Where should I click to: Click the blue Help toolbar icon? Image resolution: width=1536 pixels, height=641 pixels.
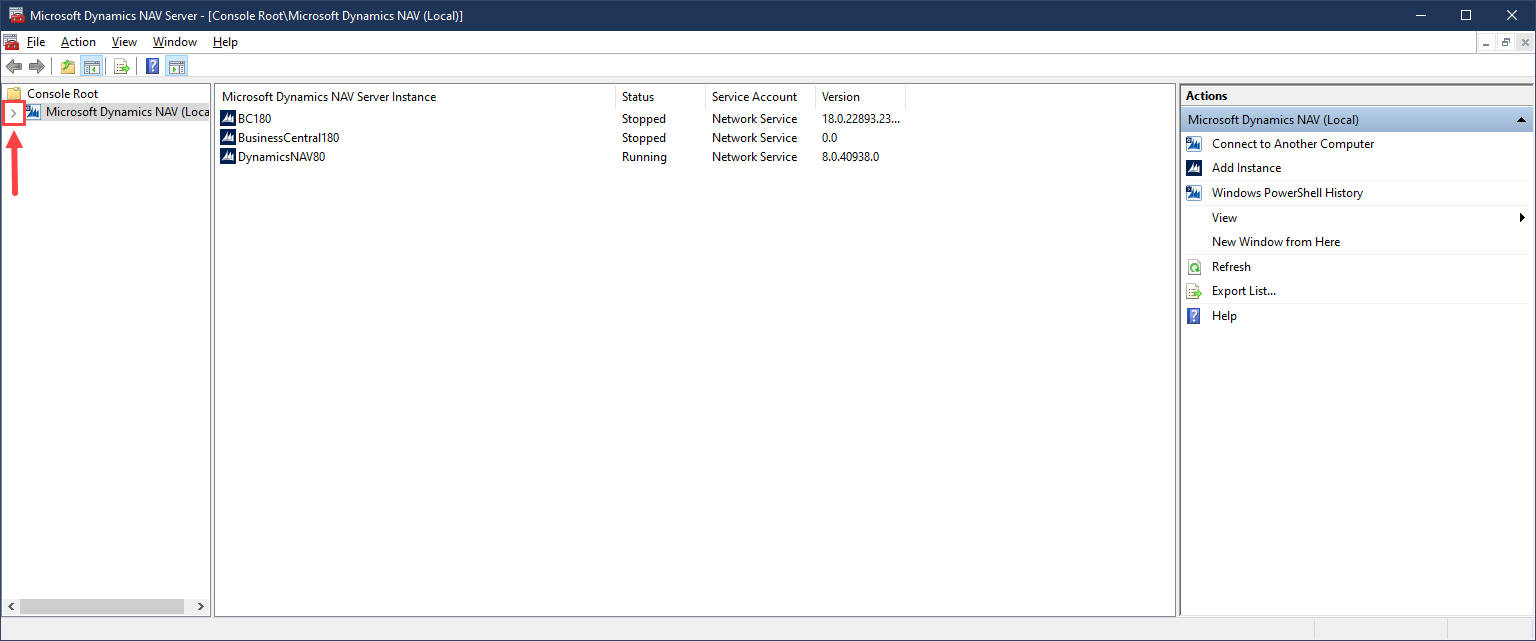click(153, 67)
